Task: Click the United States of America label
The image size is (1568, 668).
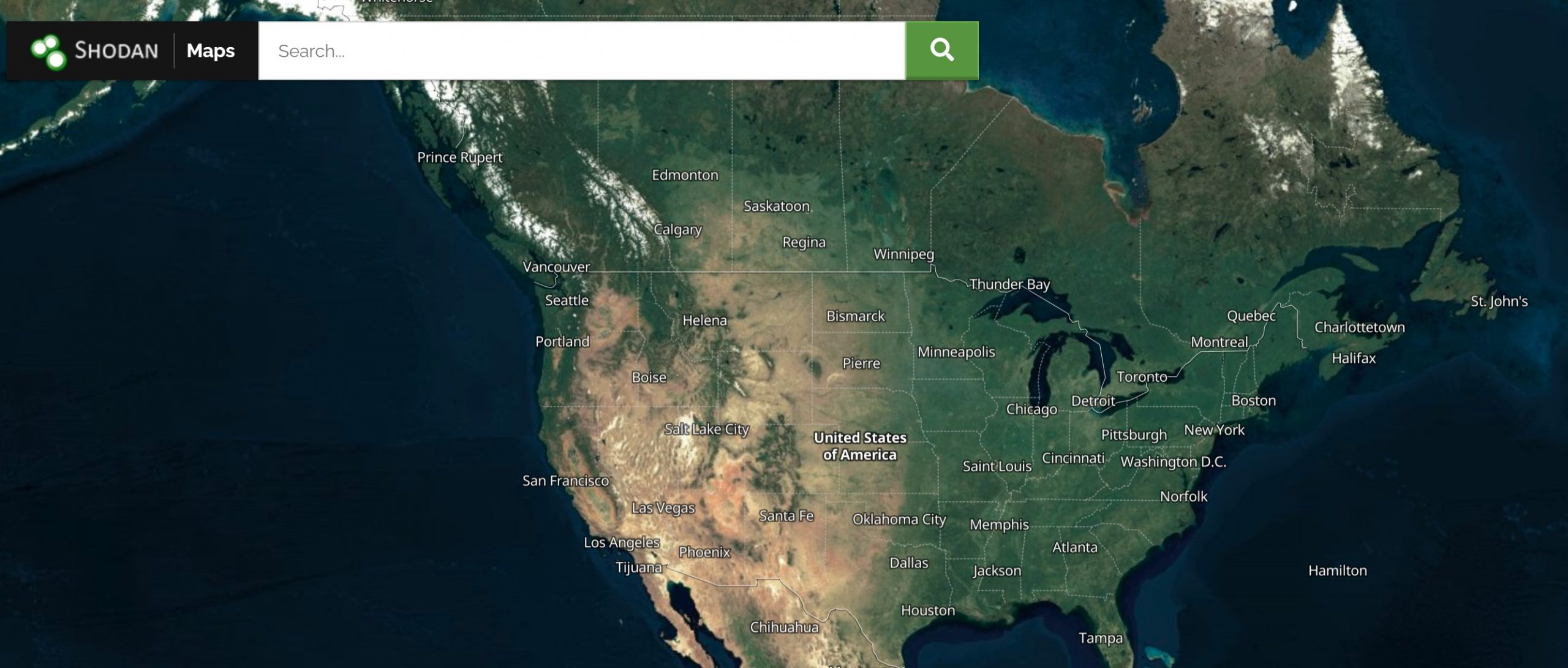Action: [860, 446]
